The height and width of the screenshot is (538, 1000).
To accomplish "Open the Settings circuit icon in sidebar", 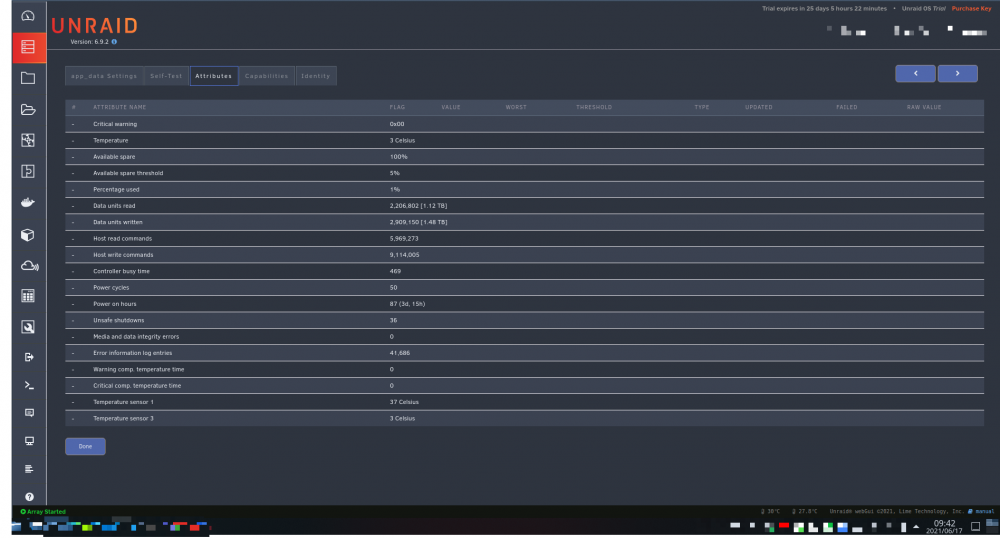I will (28, 140).
